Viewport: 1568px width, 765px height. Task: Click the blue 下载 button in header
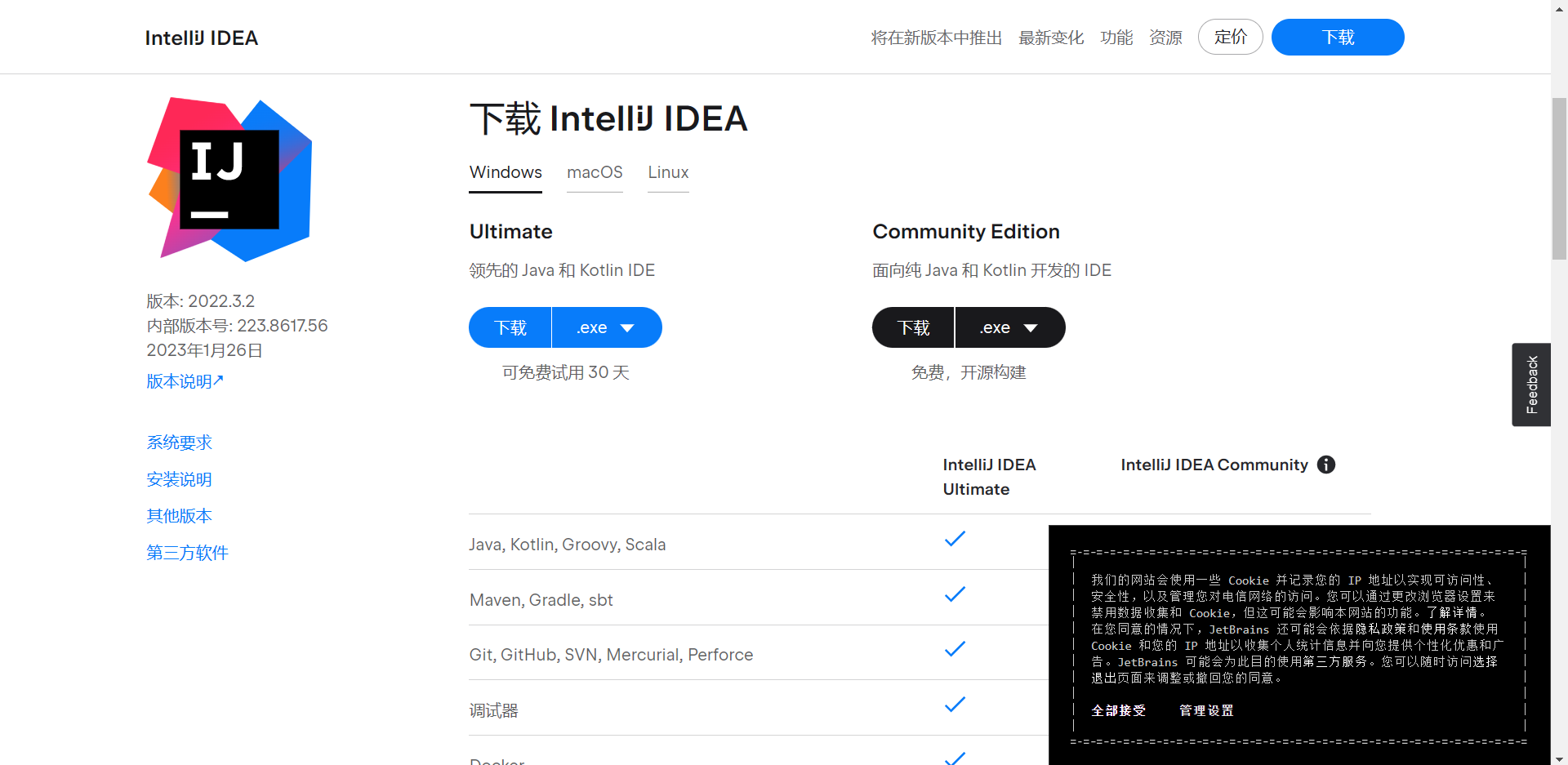pyautogui.click(x=1338, y=37)
